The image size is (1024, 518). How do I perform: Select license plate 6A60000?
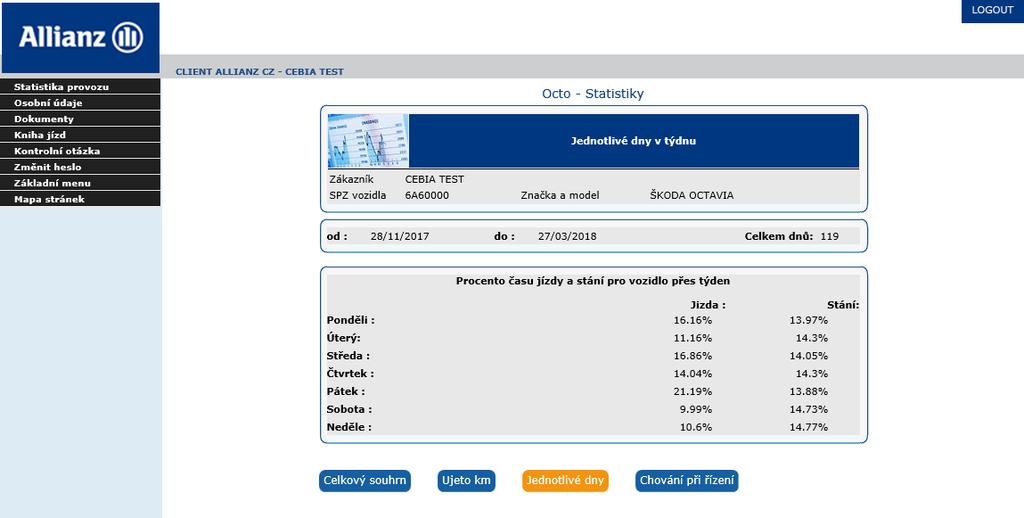pyautogui.click(x=427, y=195)
